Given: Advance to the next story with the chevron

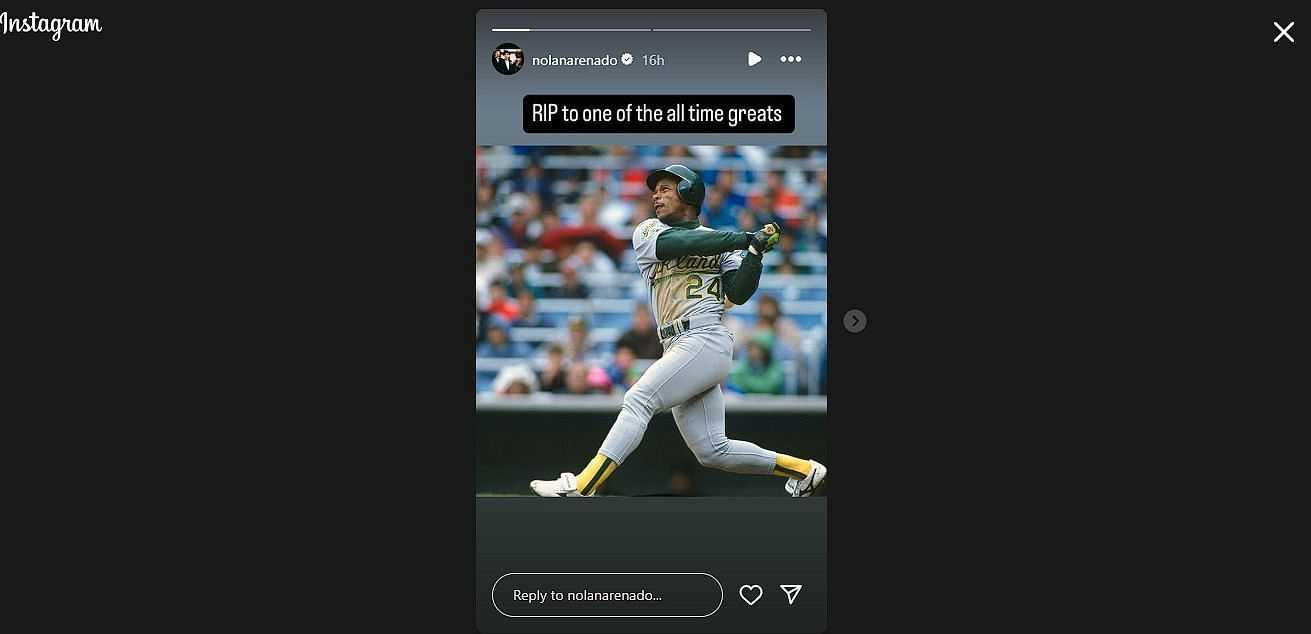Looking at the screenshot, I should pyautogui.click(x=854, y=321).
